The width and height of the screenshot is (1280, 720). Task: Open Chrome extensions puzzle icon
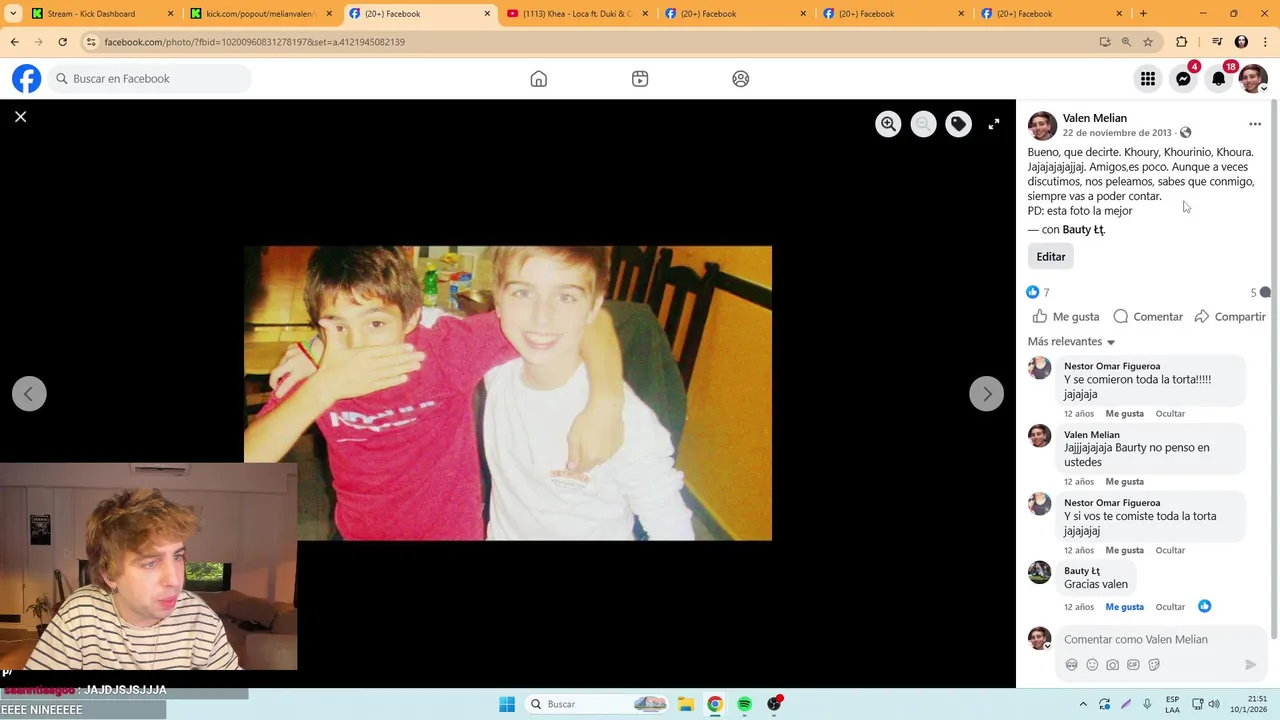pyautogui.click(x=1182, y=42)
